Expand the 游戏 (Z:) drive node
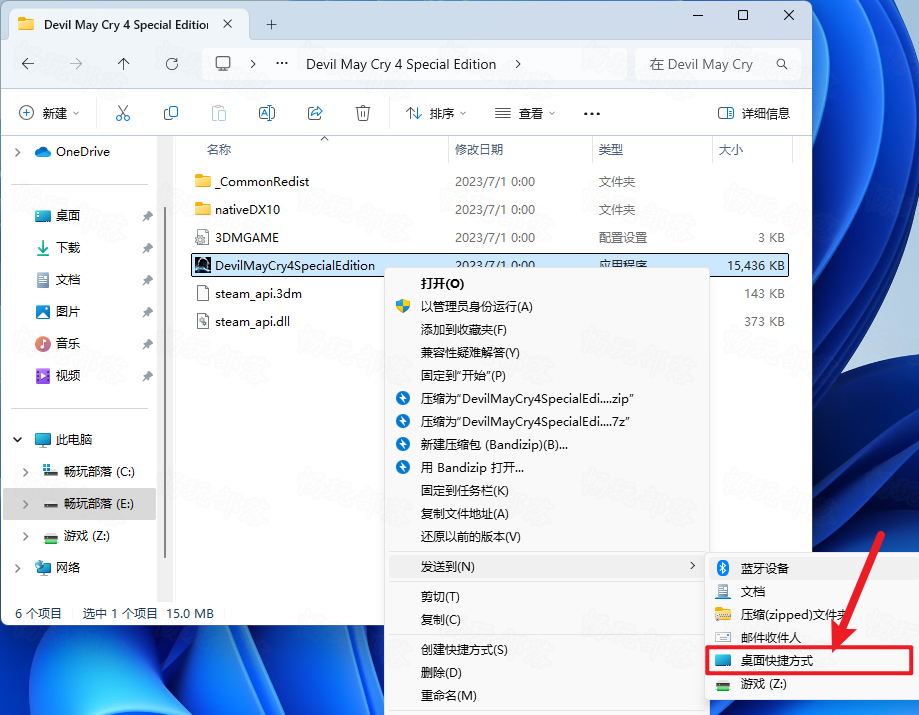The width and height of the screenshot is (919, 715). (x=25, y=536)
